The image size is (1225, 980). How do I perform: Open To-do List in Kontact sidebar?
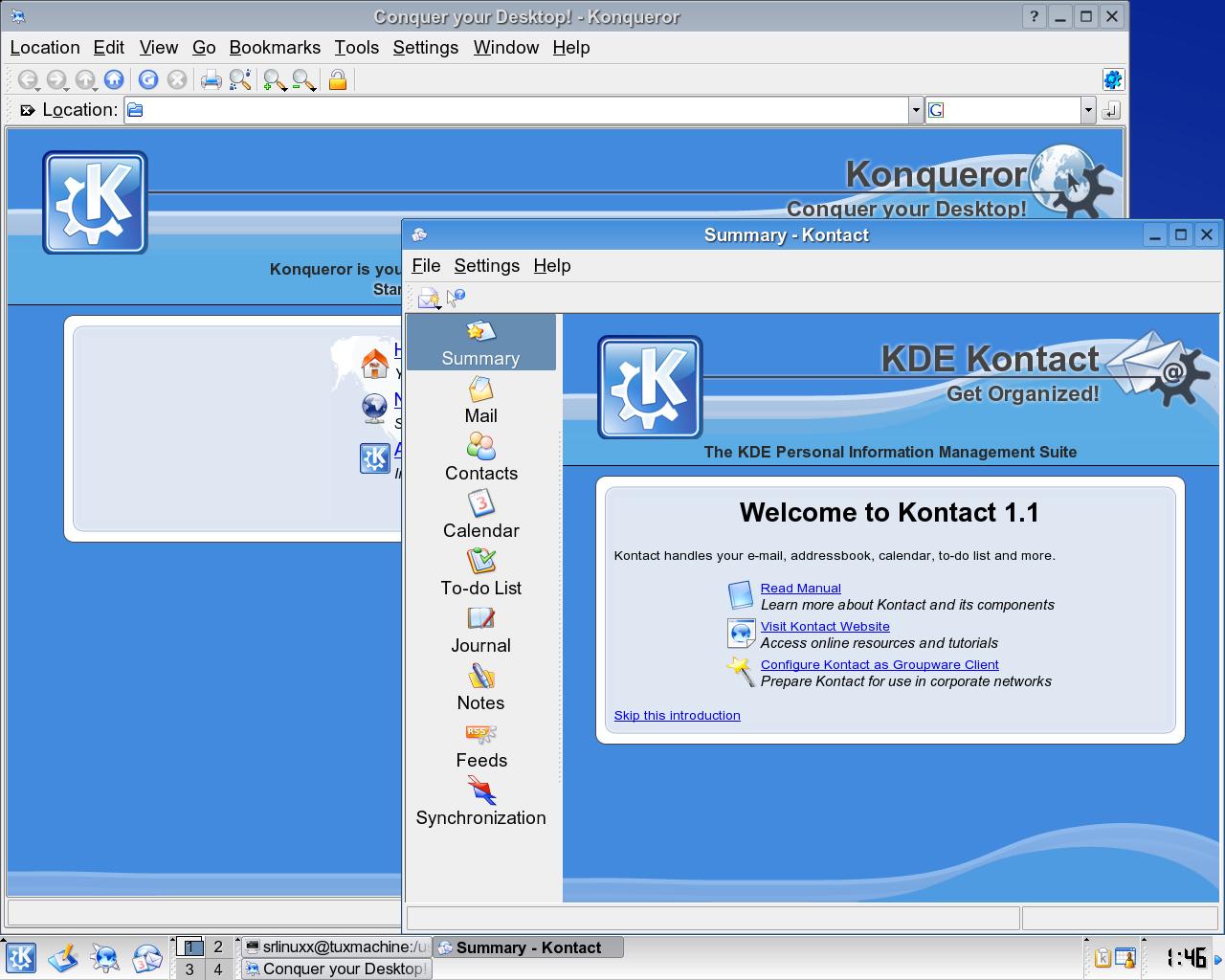pos(481,572)
